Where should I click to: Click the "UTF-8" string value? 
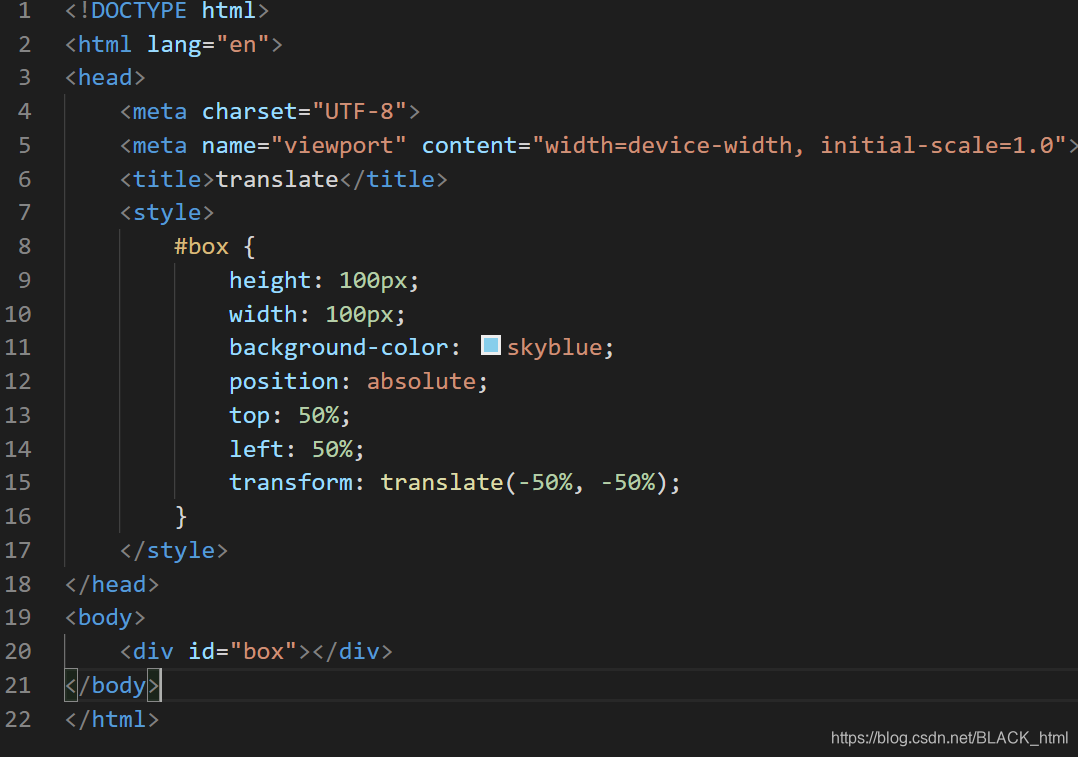(x=360, y=111)
